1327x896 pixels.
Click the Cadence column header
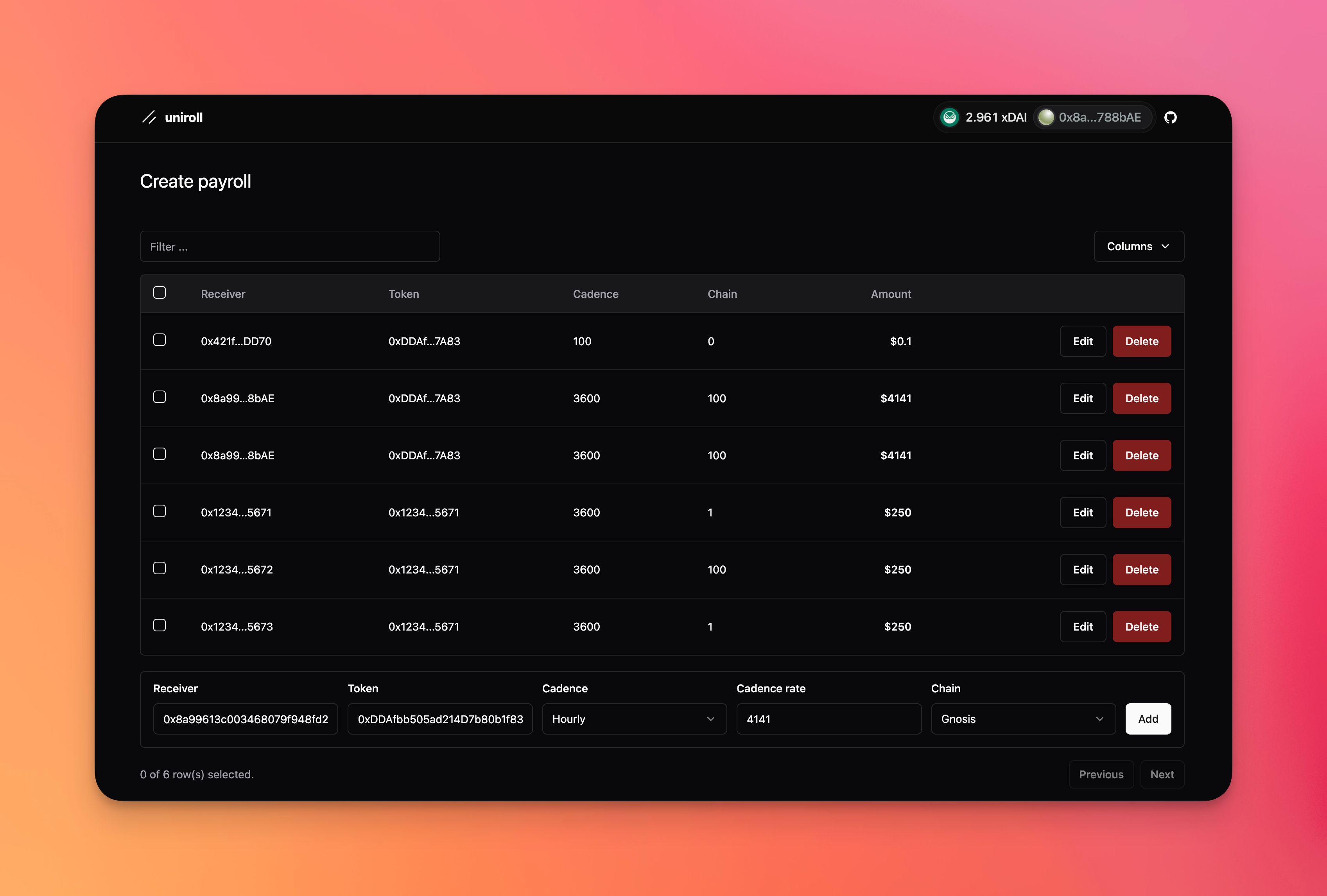595,294
